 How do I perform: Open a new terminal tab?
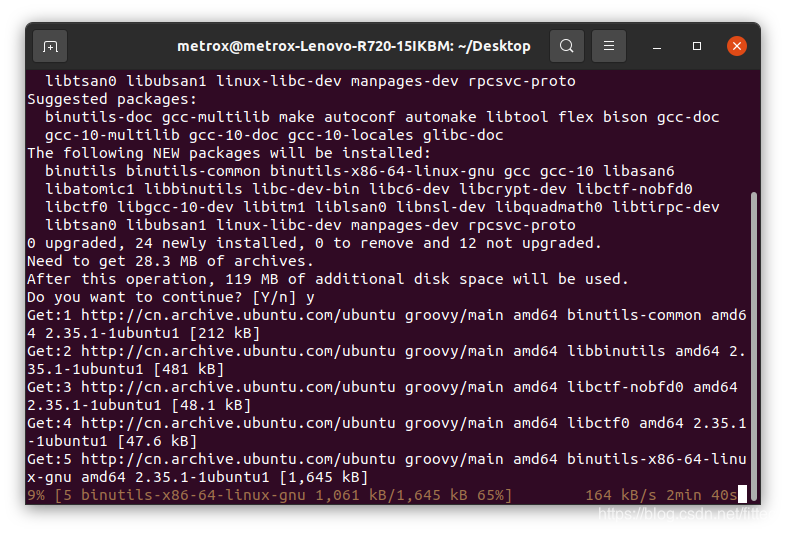pyautogui.click(x=50, y=46)
